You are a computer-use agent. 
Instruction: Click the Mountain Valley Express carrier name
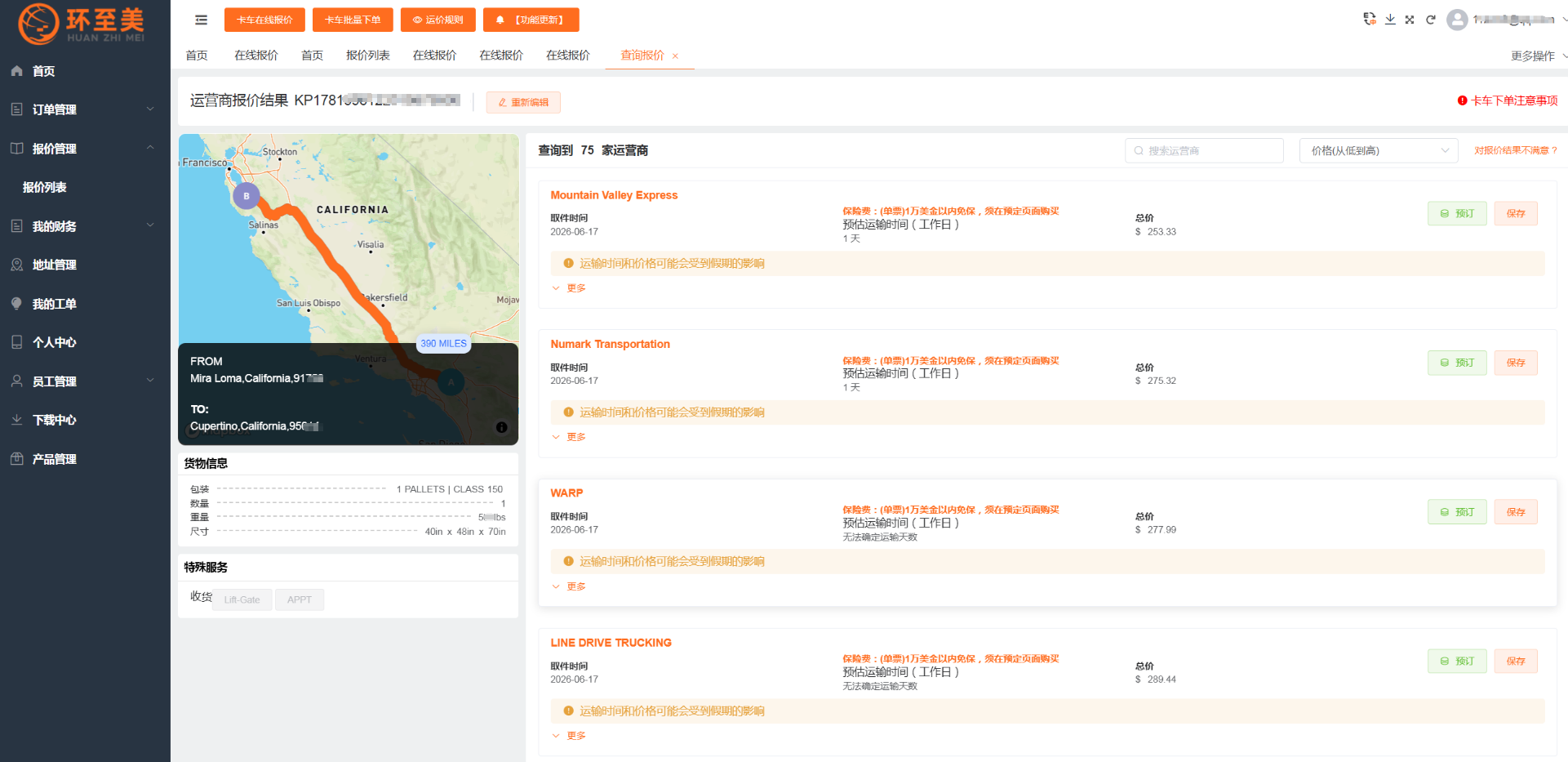point(614,195)
